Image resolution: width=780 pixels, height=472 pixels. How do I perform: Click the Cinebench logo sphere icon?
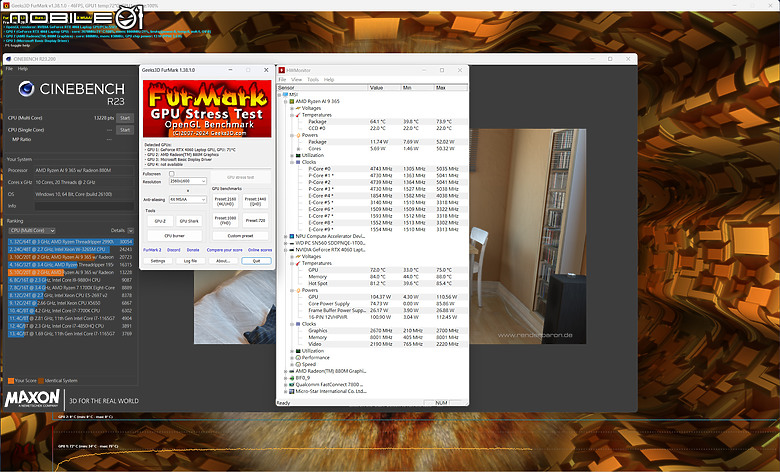(x=26, y=89)
